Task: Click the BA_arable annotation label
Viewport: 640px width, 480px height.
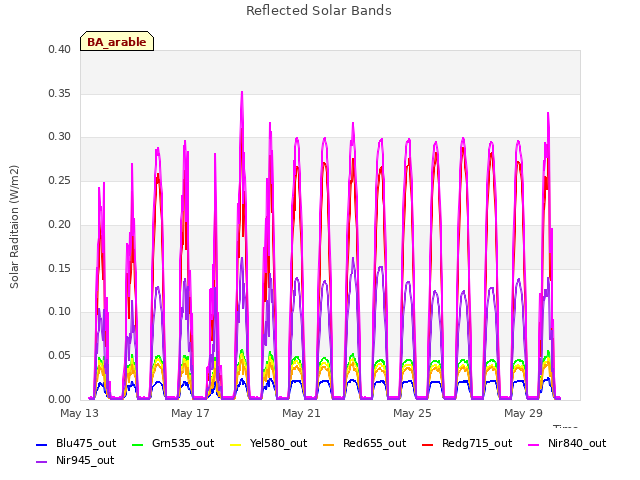Action: coord(117,42)
